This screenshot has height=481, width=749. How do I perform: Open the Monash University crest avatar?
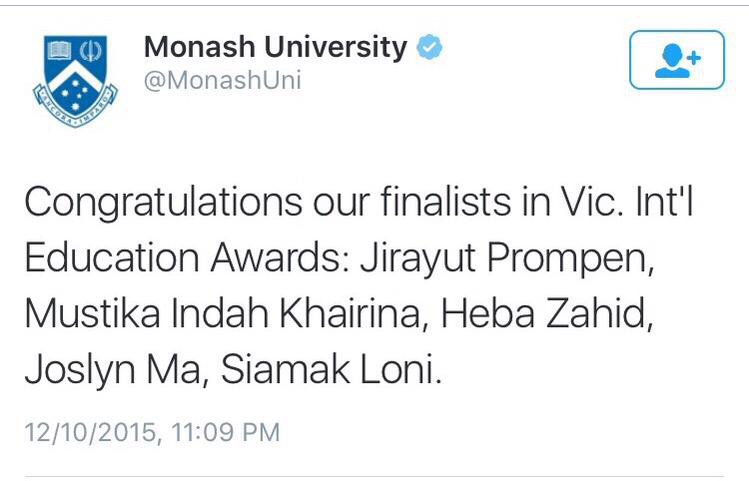coord(75,81)
